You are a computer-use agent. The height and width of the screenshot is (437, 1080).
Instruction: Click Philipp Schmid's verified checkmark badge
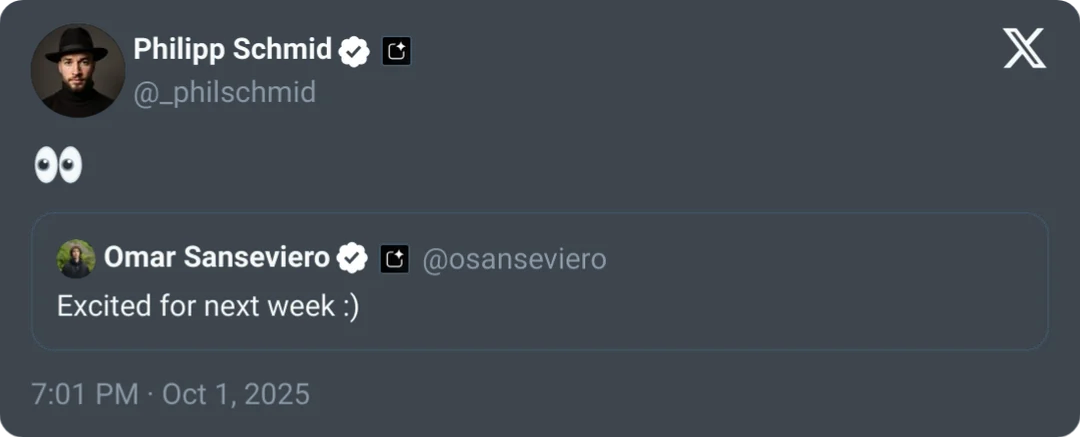pyautogui.click(x=354, y=50)
